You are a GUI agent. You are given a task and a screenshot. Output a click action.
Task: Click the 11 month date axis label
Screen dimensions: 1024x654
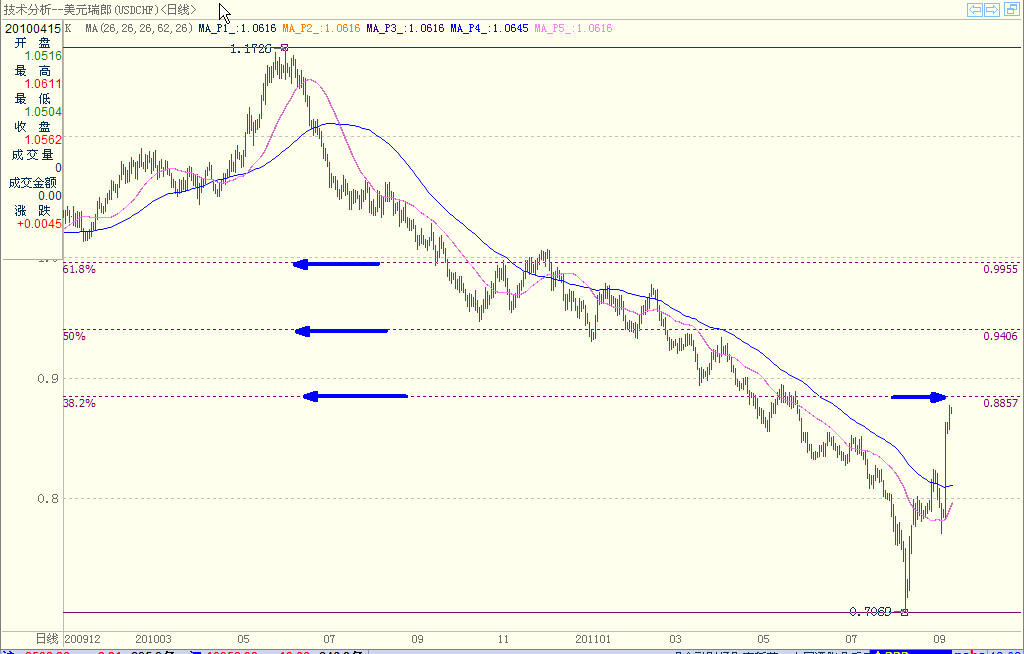pyautogui.click(x=503, y=638)
